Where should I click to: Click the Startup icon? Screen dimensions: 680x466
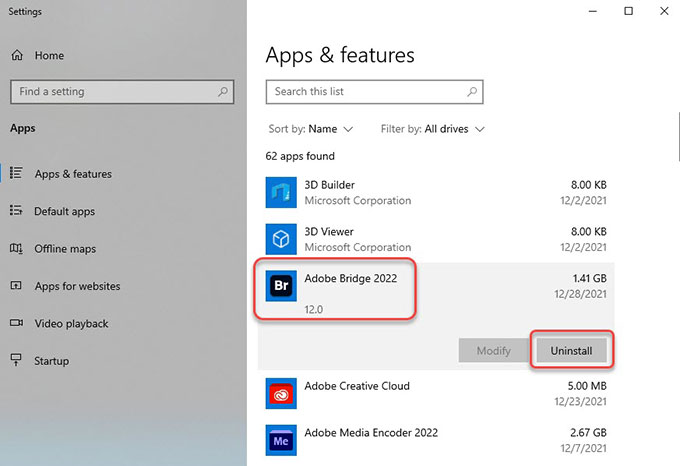(16, 359)
